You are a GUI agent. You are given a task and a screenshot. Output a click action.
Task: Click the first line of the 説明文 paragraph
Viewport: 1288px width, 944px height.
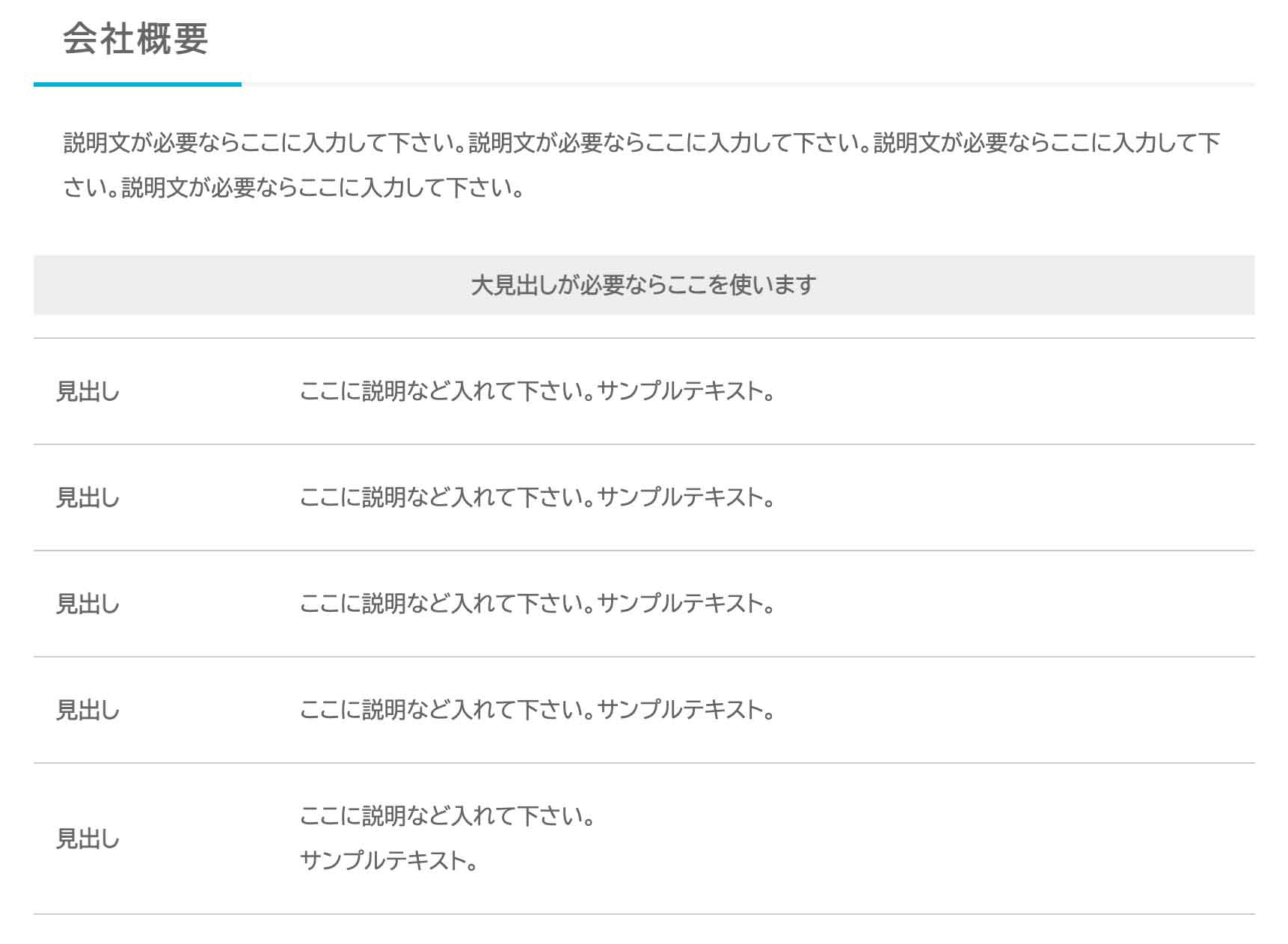click(x=642, y=143)
